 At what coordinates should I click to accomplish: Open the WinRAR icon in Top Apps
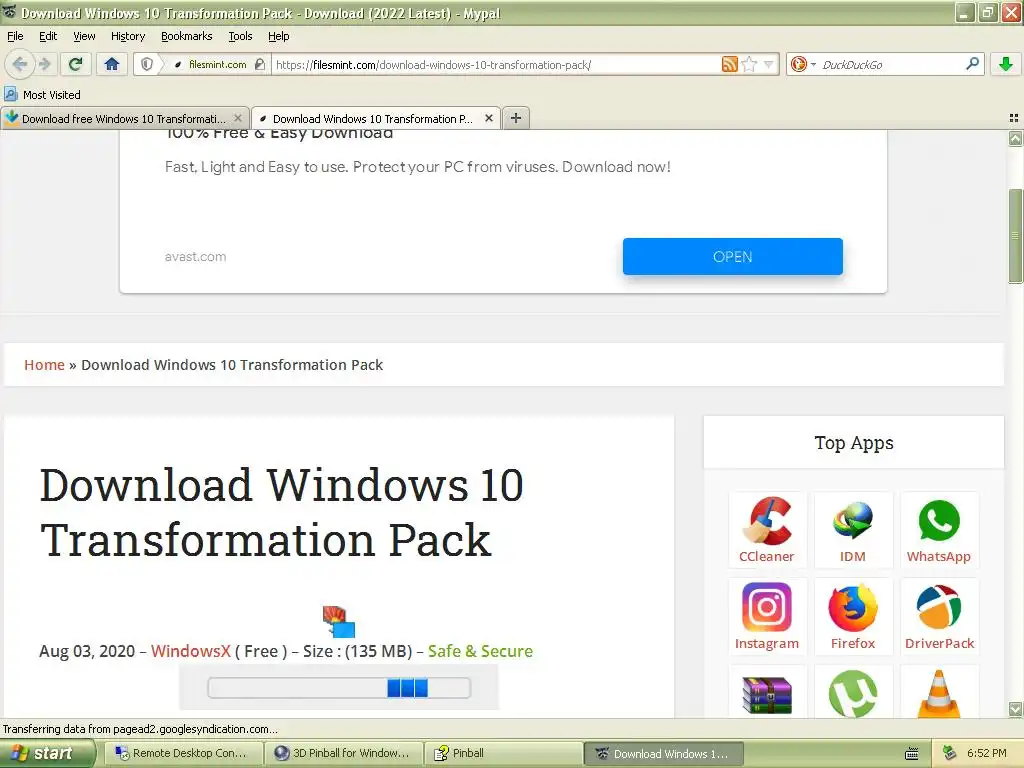pyautogui.click(x=767, y=694)
